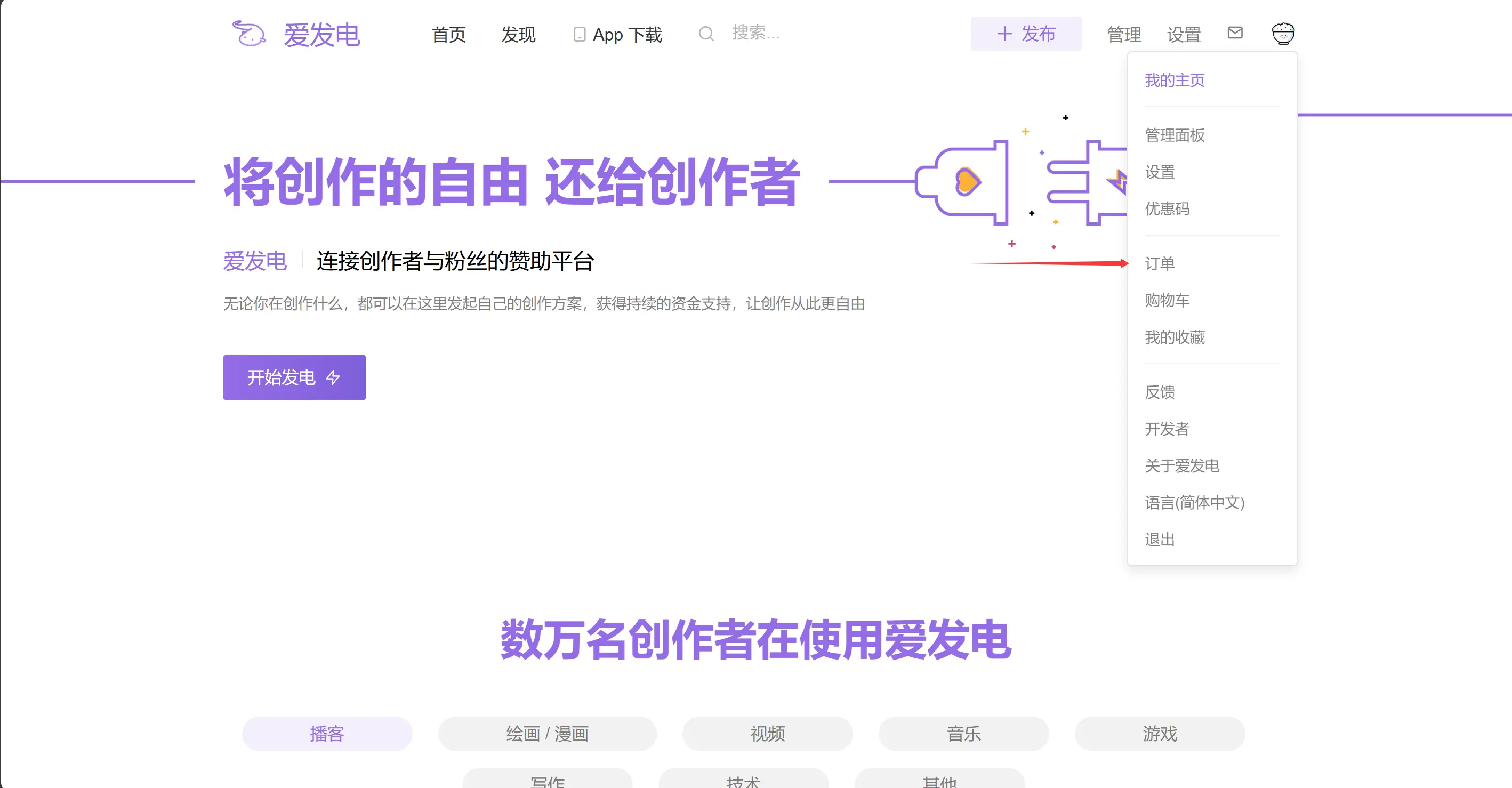Open 管理 in the top bar
This screenshot has height=788, width=1512.
coord(1124,35)
